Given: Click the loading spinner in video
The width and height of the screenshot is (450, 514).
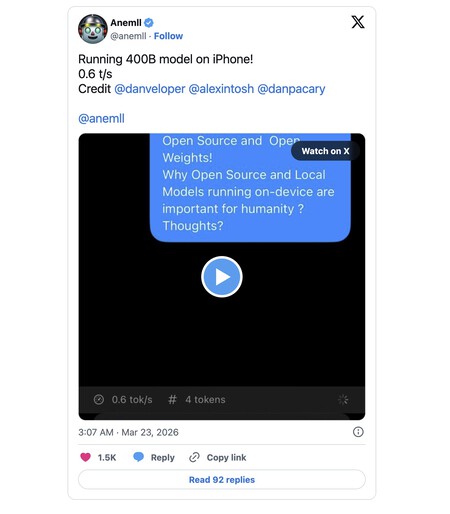Looking at the screenshot, I should point(343,399).
